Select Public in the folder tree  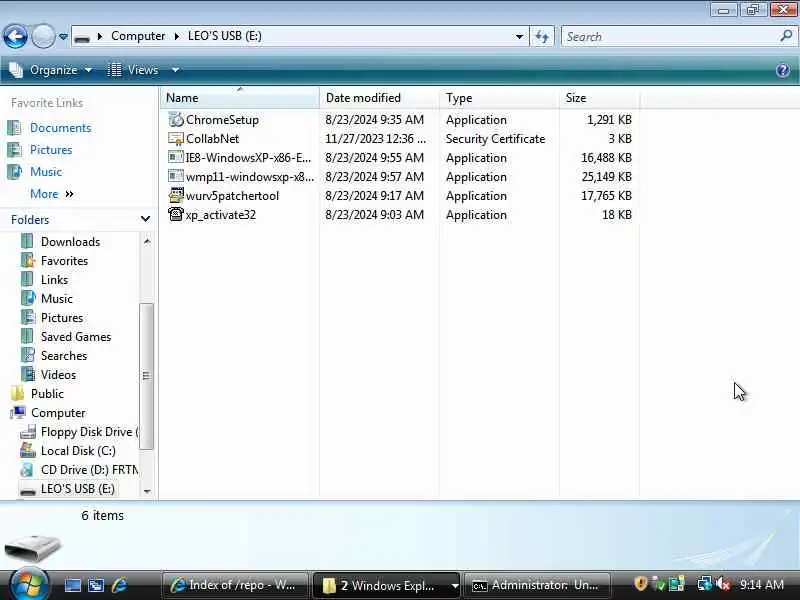[47, 394]
